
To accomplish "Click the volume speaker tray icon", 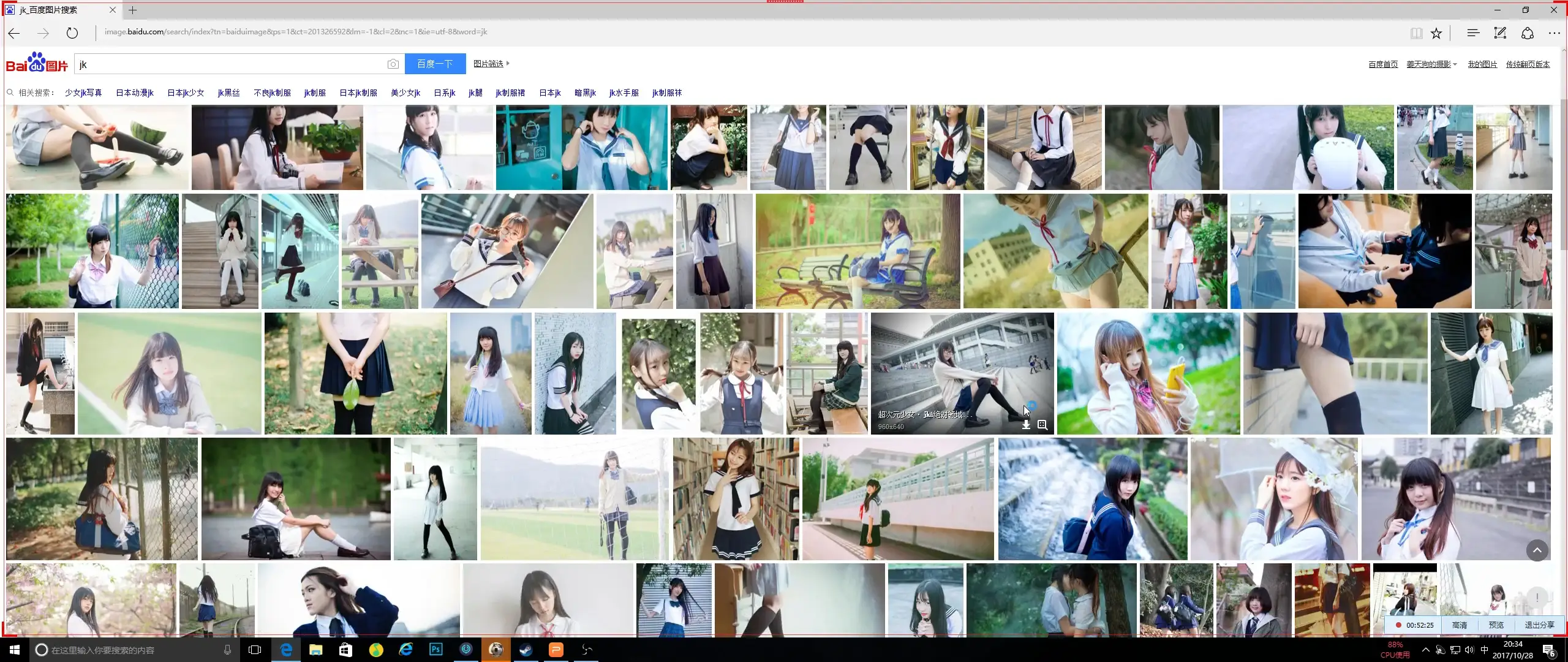I will 1469,650.
